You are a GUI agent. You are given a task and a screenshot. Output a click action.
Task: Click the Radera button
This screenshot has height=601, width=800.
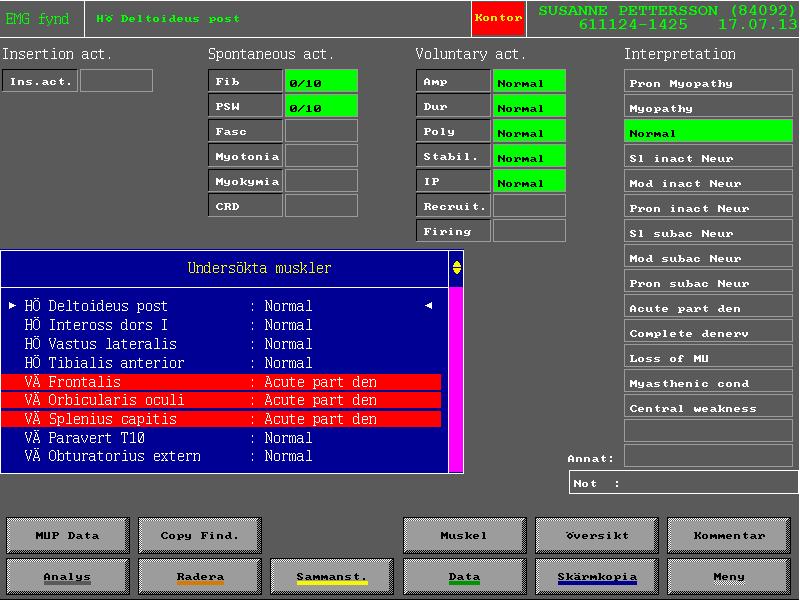pos(199,577)
